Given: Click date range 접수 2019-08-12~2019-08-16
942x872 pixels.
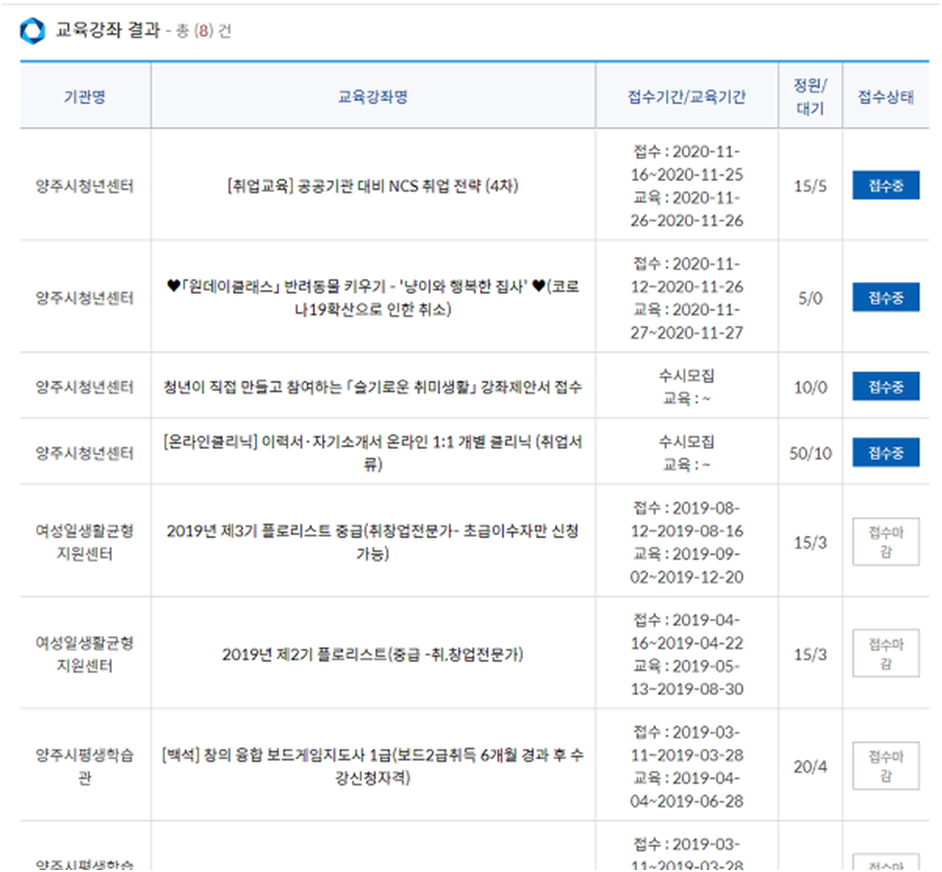Looking at the screenshot, I should [x=687, y=519].
